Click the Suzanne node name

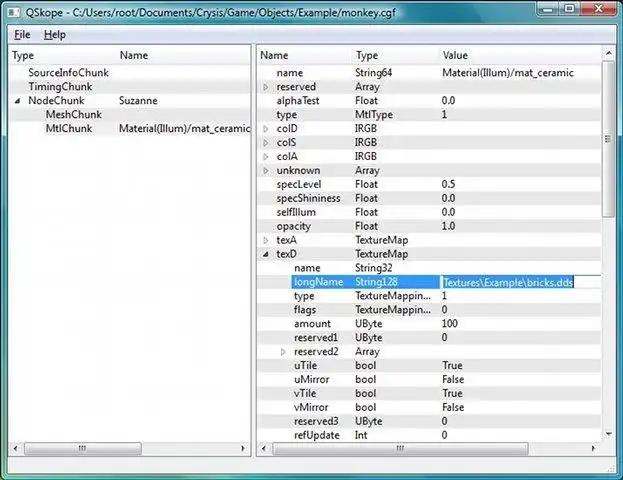[x=138, y=101]
